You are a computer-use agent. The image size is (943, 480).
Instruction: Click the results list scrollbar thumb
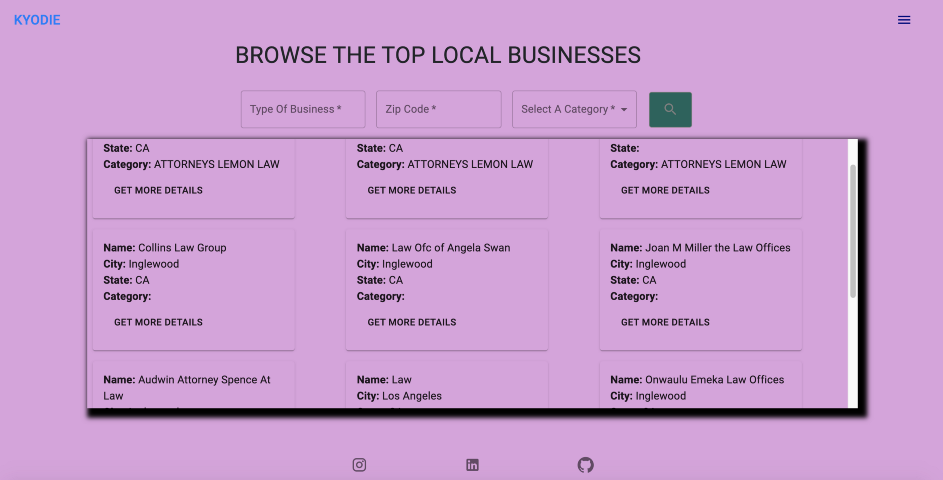click(x=852, y=230)
